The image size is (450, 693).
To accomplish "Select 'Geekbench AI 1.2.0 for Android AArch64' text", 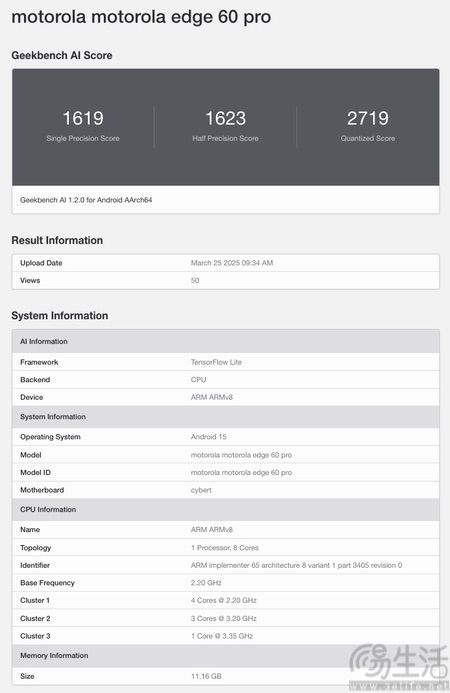I will 86,200.
